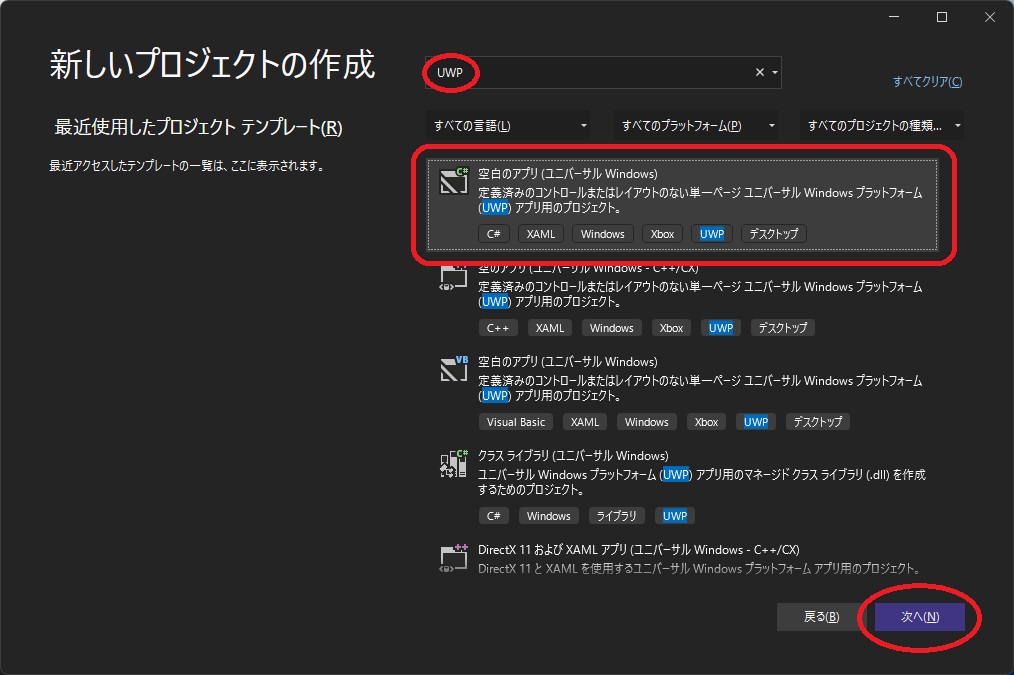Viewport: 1014px width, 675px height.
Task: Click the ライブラリ tag on the class library template
Action: [x=616, y=516]
